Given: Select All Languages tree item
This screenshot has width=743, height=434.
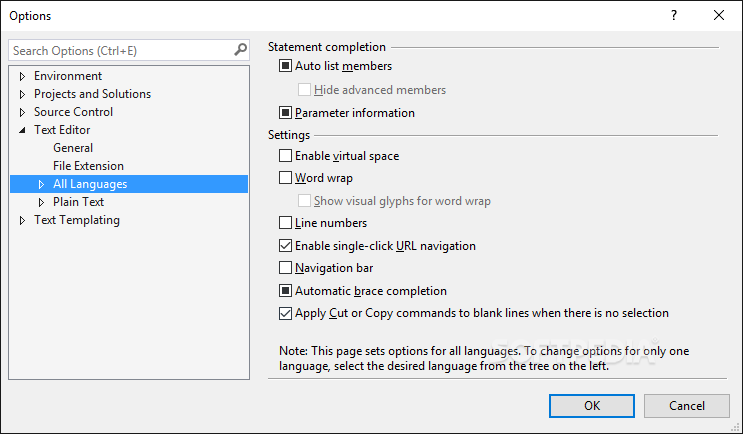Looking at the screenshot, I should (90, 184).
